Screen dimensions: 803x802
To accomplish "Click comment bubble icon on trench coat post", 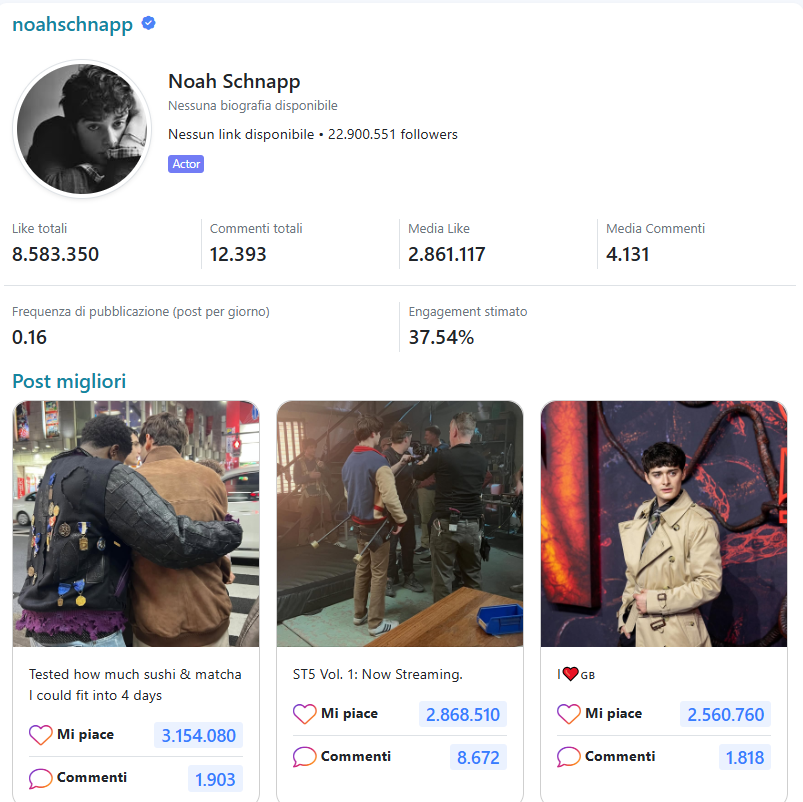I will coord(568,757).
